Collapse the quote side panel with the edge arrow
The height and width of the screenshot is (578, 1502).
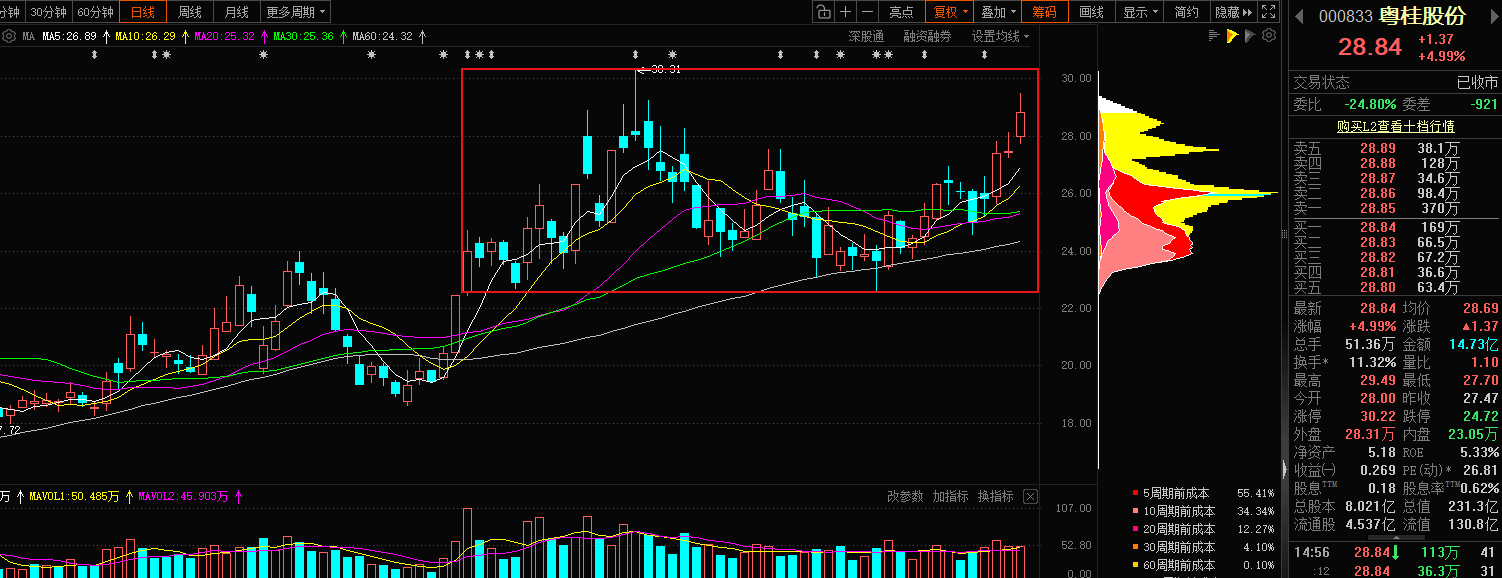pos(1285,469)
